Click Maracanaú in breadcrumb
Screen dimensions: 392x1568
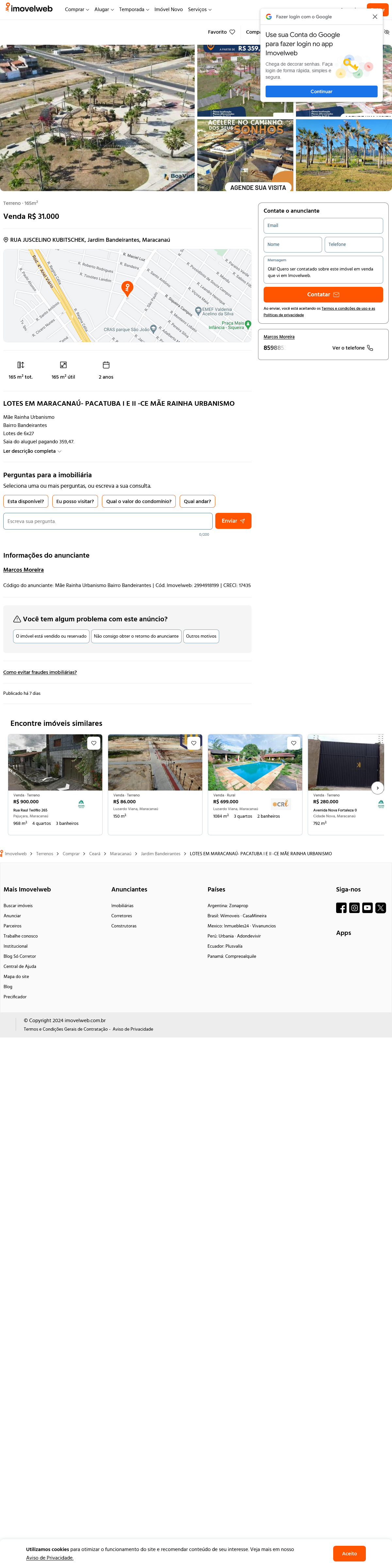tap(121, 853)
